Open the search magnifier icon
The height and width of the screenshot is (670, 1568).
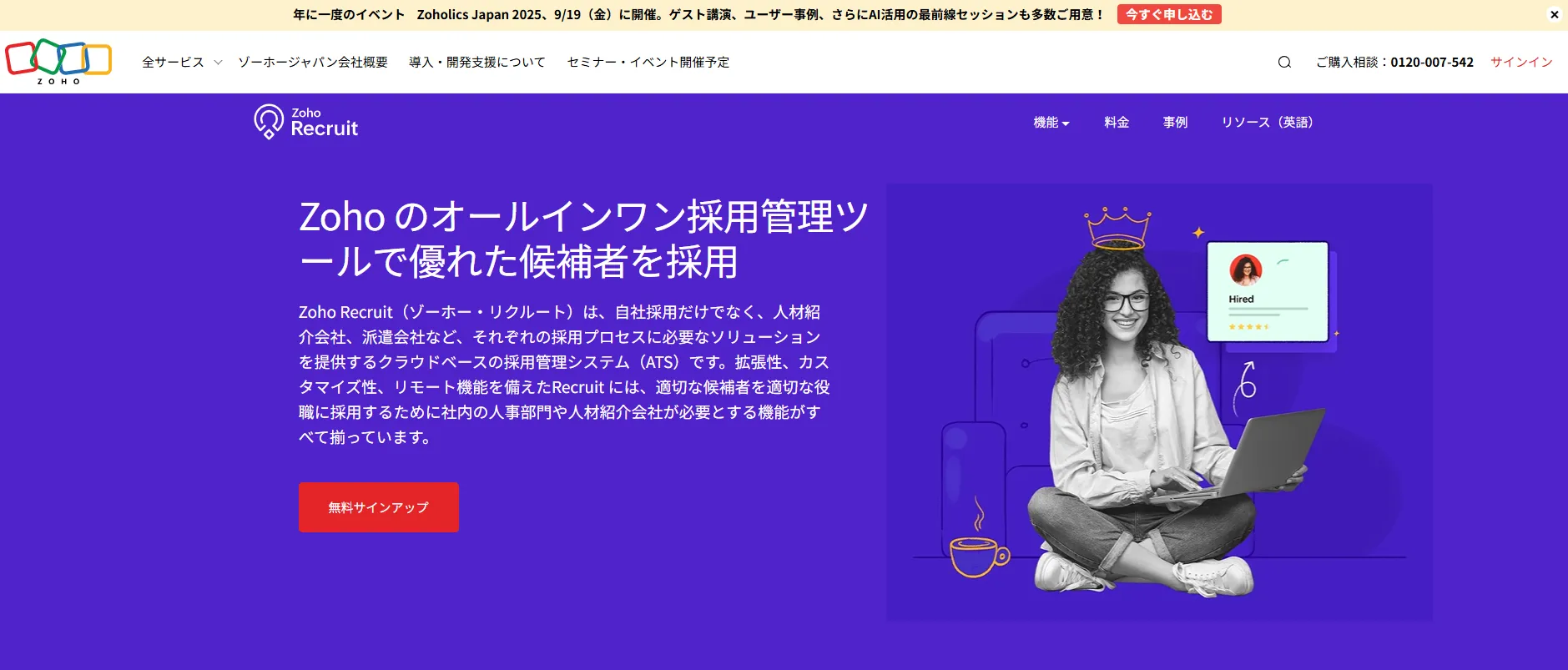(1284, 62)
